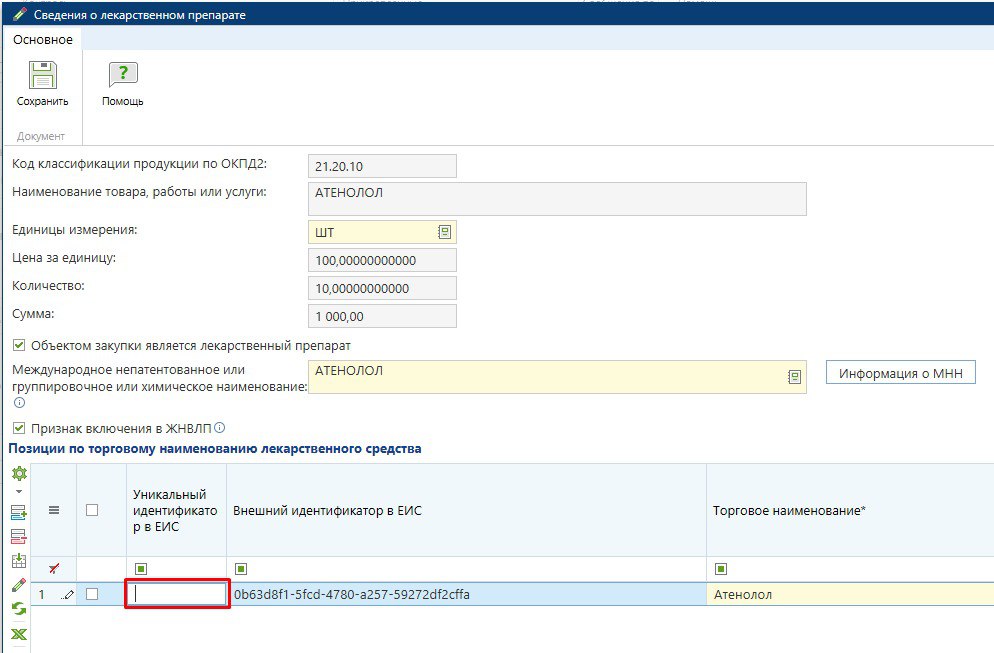994x653 pixels.
Task: Refresh the table with the green arrows icon
Action: tap(18, 609)
